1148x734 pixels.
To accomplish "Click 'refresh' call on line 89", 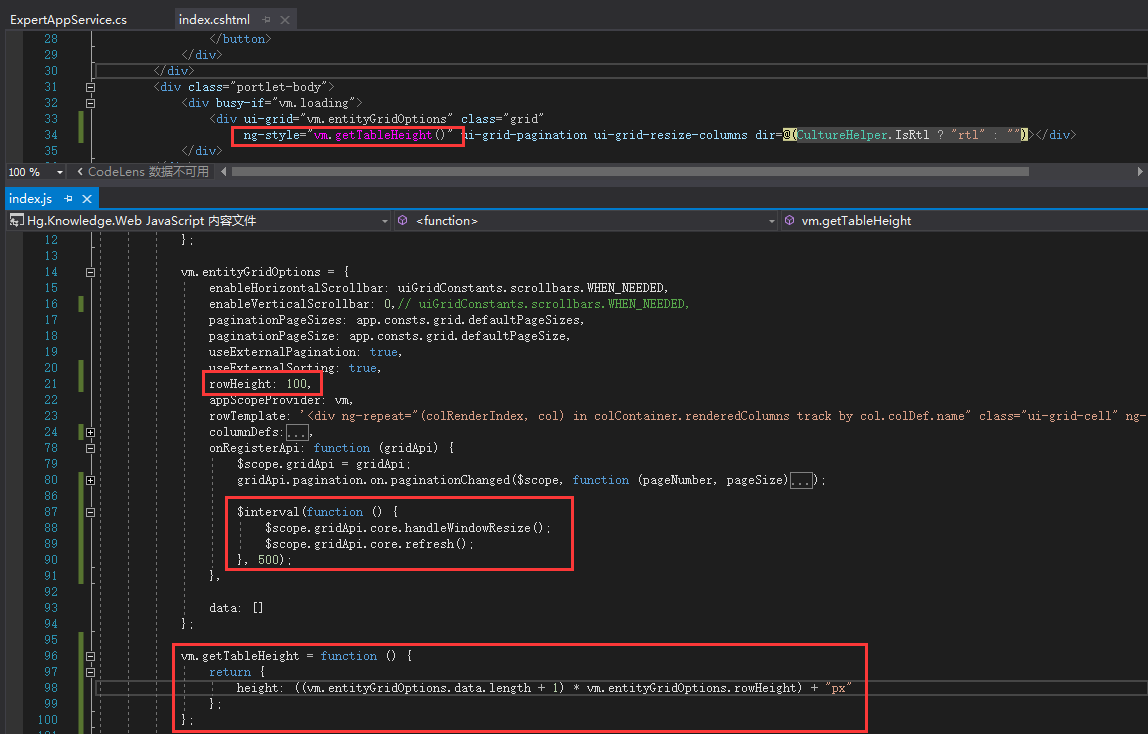I will (429, 544).
